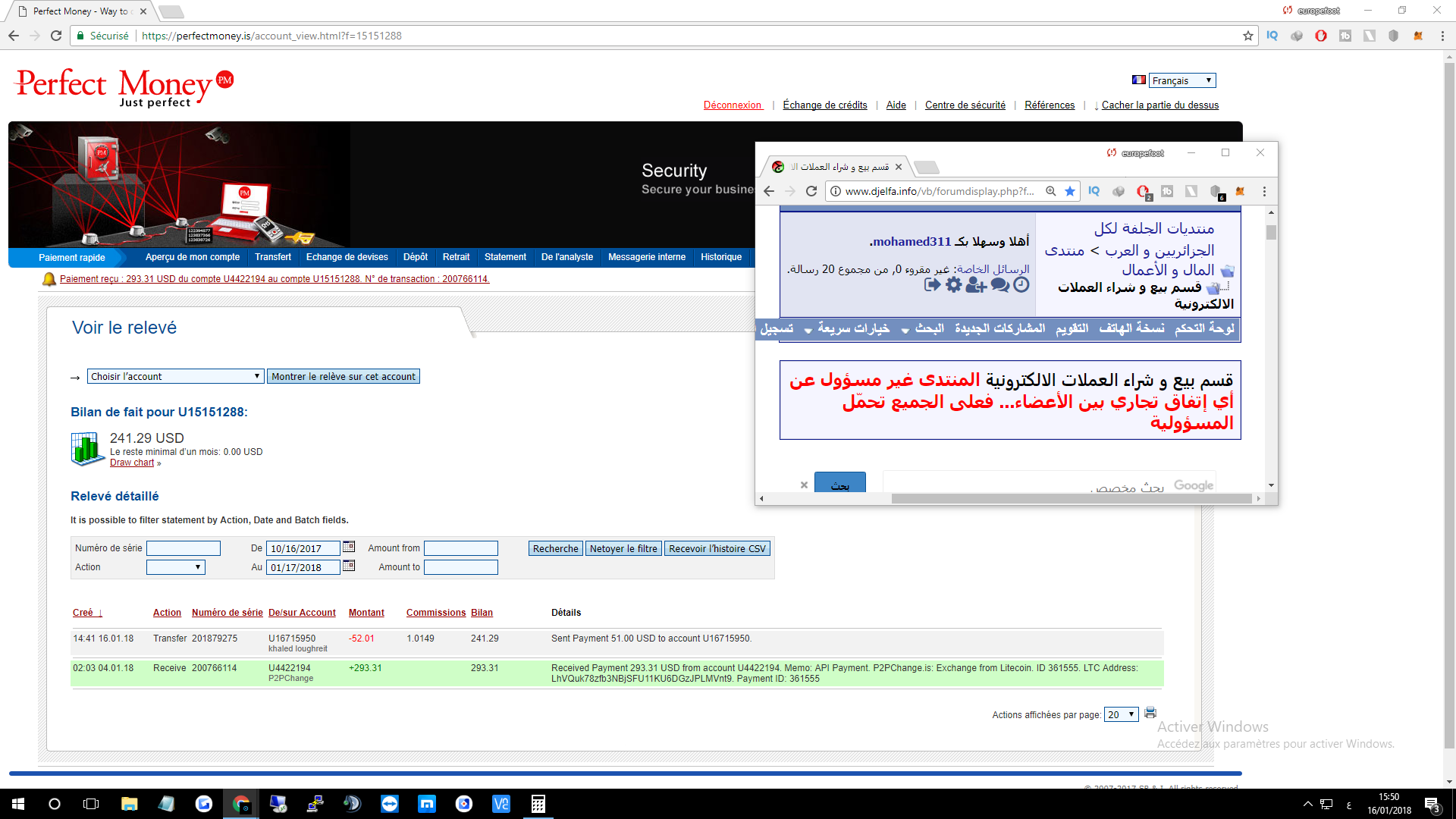
Task: Open the Calculator app in the taskbar
Action: [x=538, y=804]
